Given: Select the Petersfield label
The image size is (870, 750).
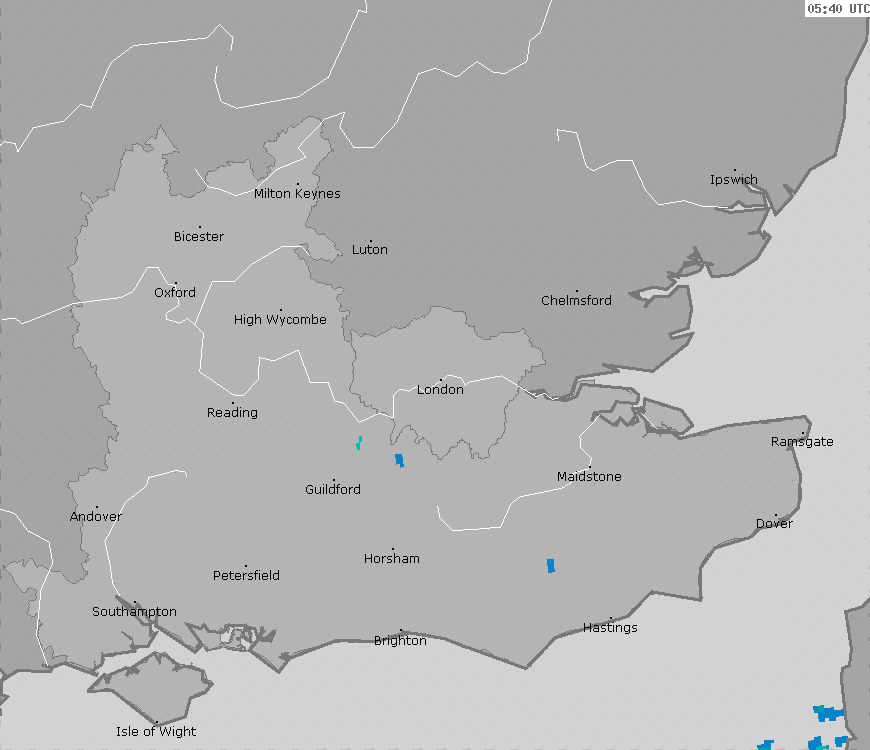Looking at the screenshot, I should 246,575.
